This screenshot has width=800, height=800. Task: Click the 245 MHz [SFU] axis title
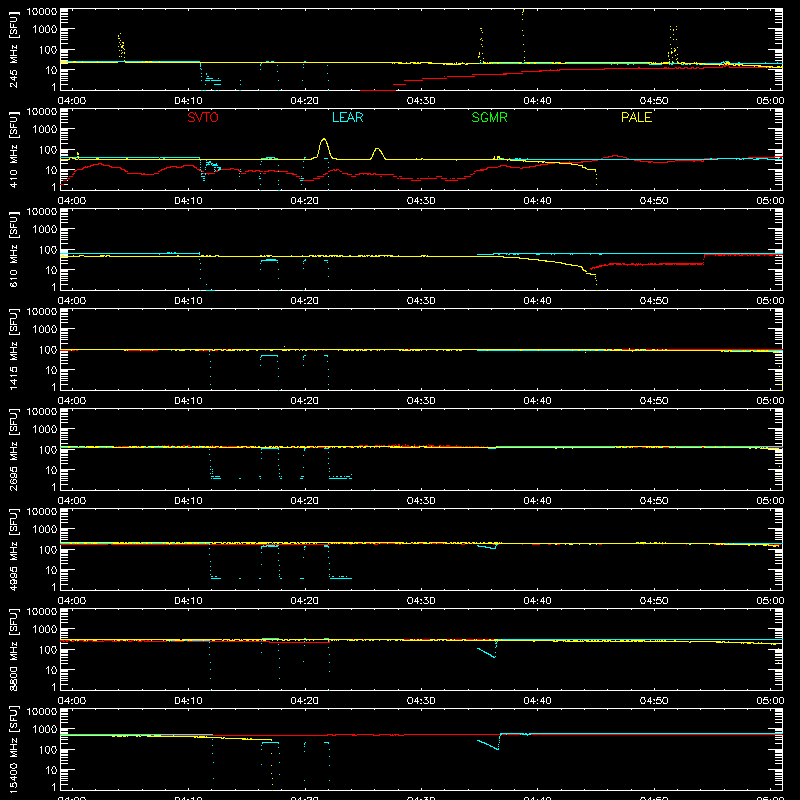coord(13,50)
